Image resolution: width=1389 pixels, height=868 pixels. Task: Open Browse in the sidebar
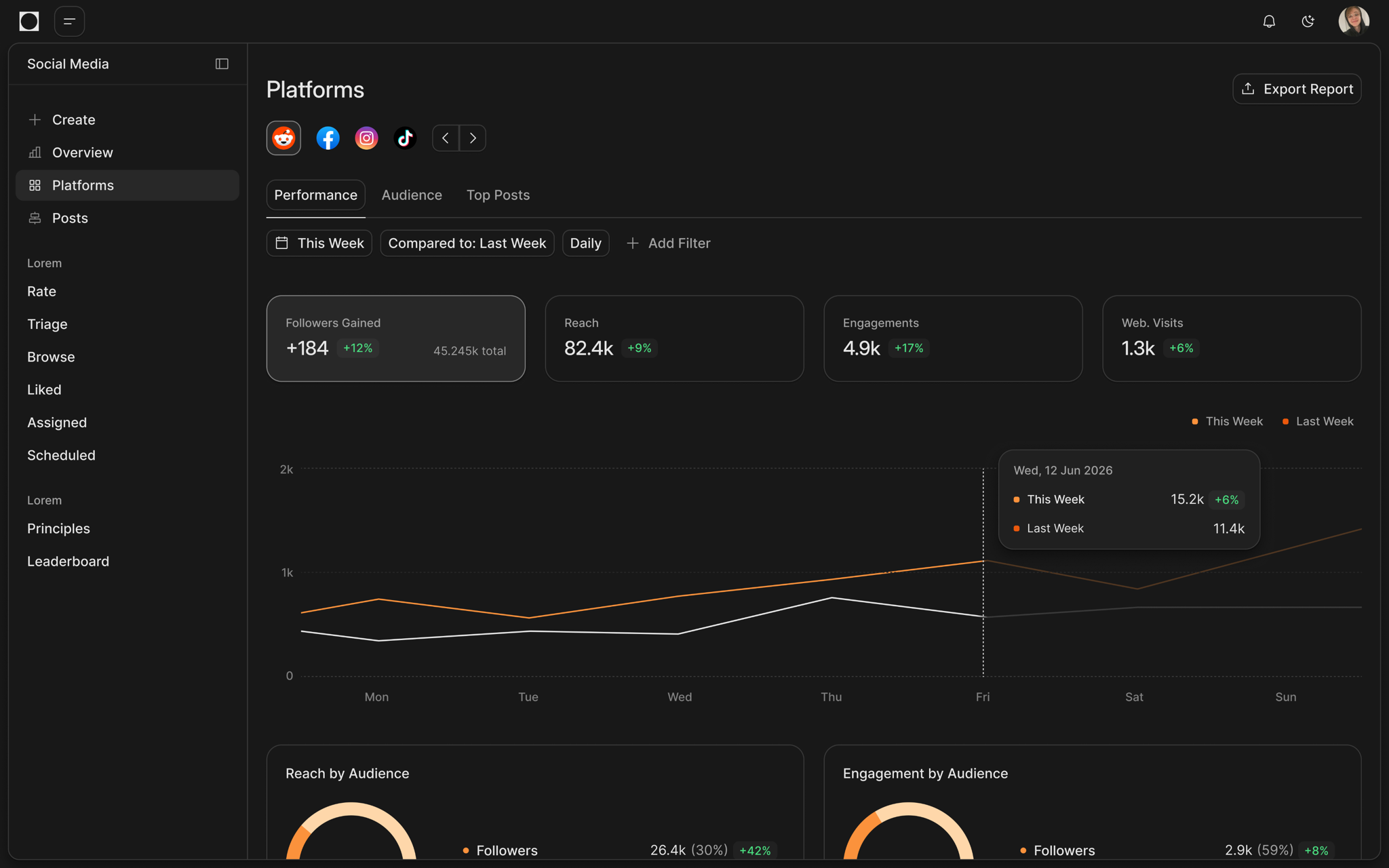tap(51, 357)
